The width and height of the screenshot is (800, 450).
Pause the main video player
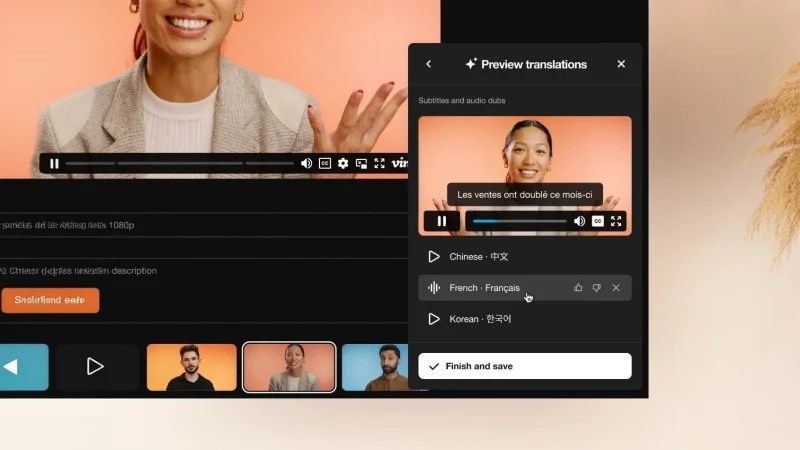click(54, 163)
